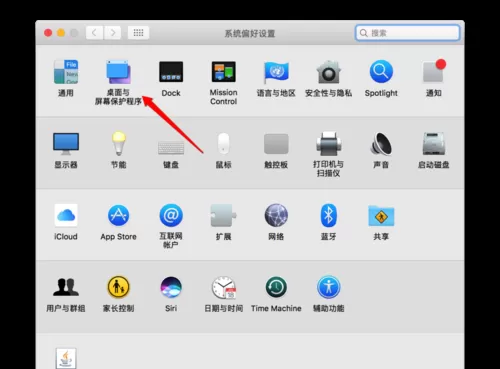Open 触控板 (Trackpad) preferences
The width and height of the screenshot is (500, 369).
(x=276, y=144)
